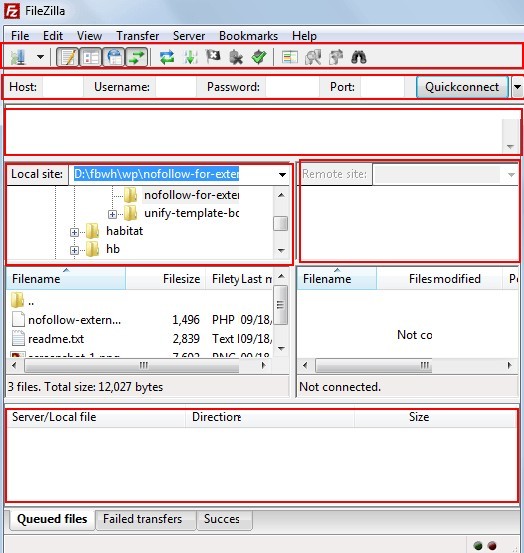The image size is (524, 553).
Task: Open Remote site path dropdown
Action: click(511, 175)
